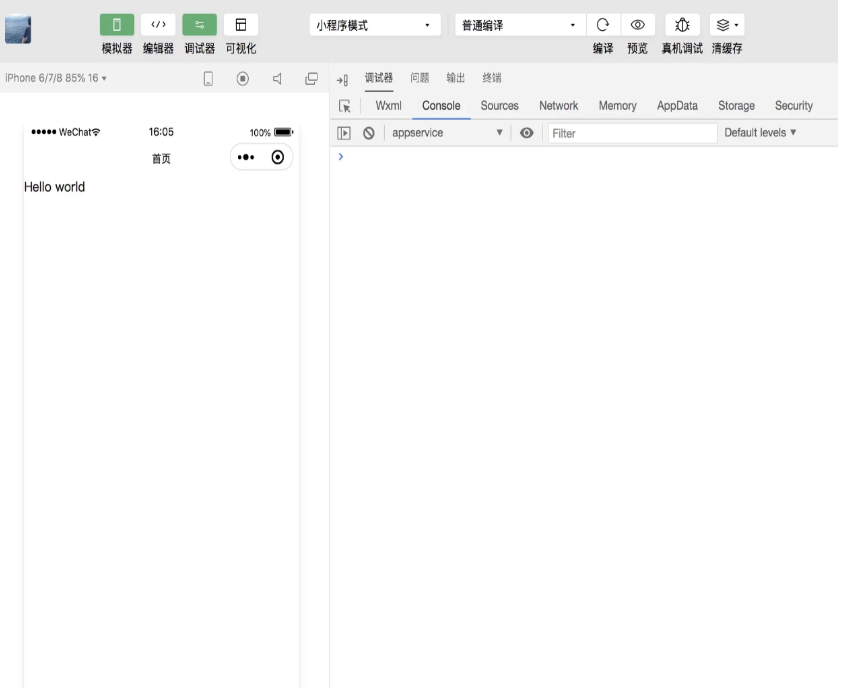Clear the console with ban icon

369,133
